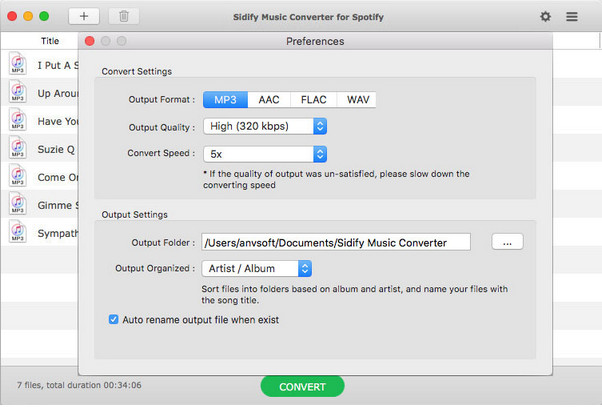Click '7 files, total duration 00:34:06' status text
602x407 pixels.
coord(79,385)
